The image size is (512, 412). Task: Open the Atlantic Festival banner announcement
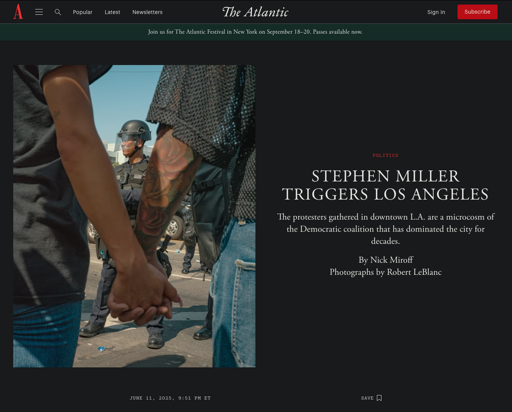click(x=255, y=32)
